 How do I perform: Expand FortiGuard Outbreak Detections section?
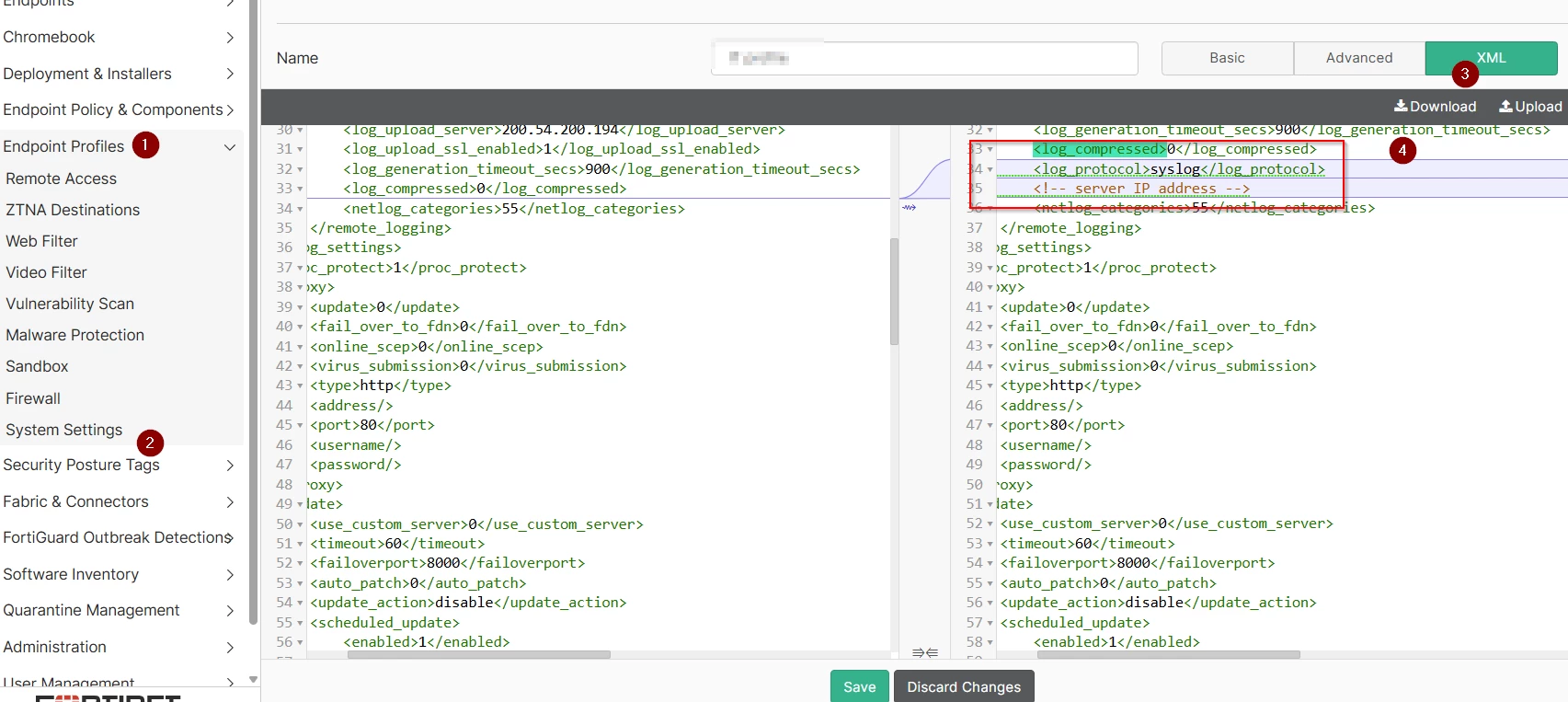[x=230, y=538]
